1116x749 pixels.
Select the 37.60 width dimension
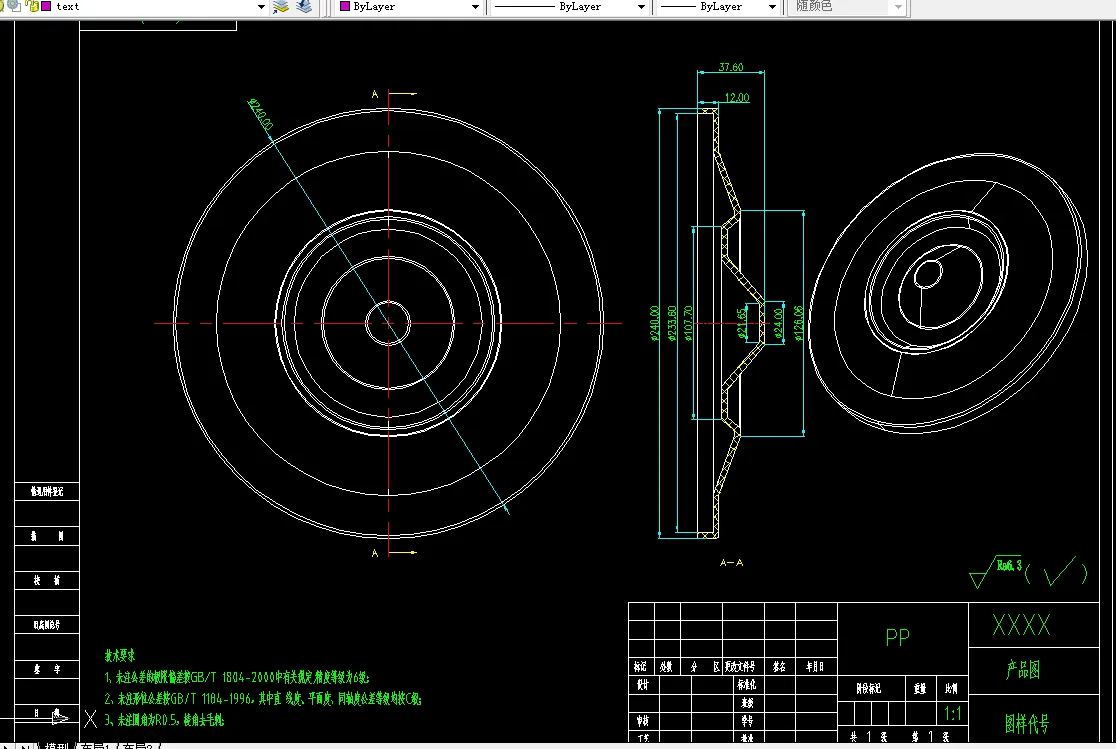coord(731,67)
